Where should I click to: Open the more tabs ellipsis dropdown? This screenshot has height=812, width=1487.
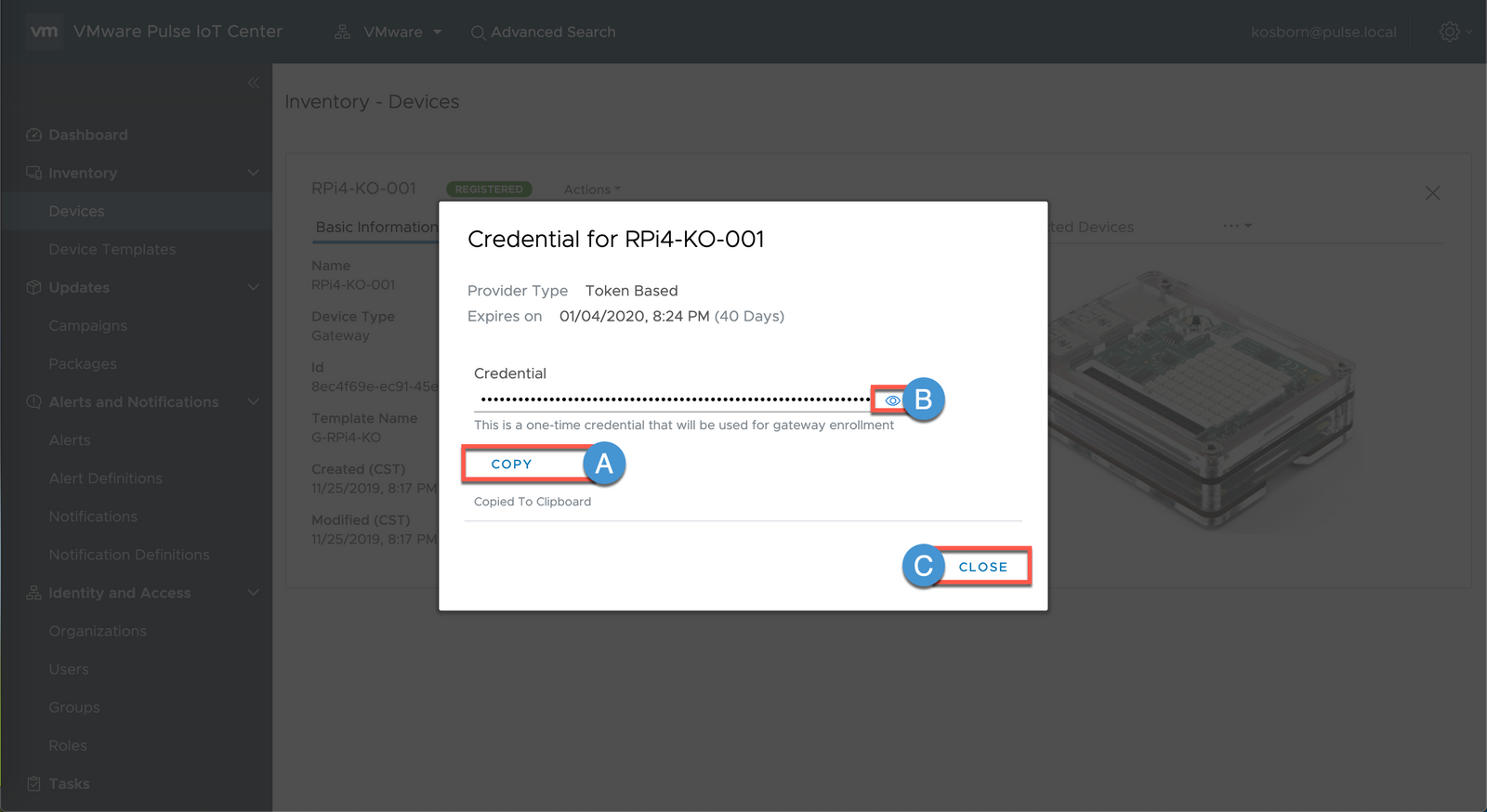coord(1238,226)
